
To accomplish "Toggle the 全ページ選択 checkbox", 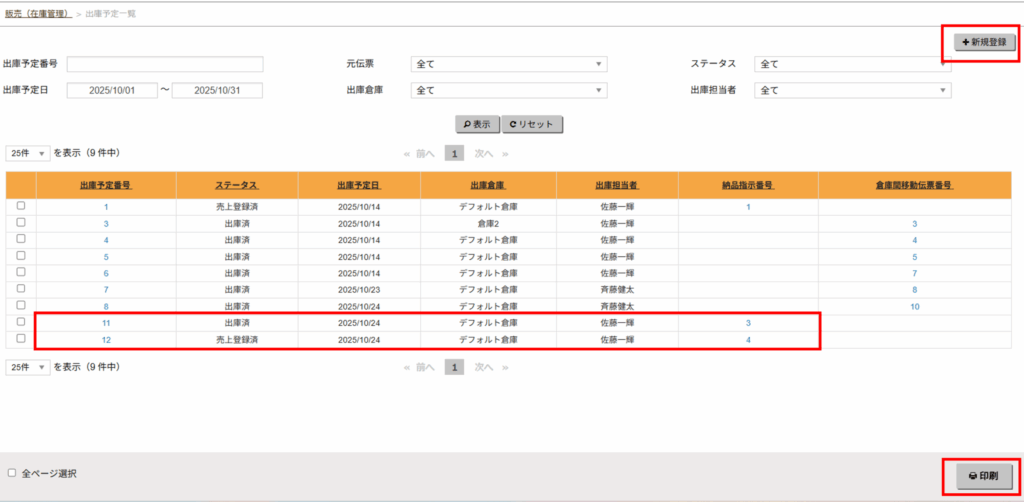I will [x=12, y=472].
